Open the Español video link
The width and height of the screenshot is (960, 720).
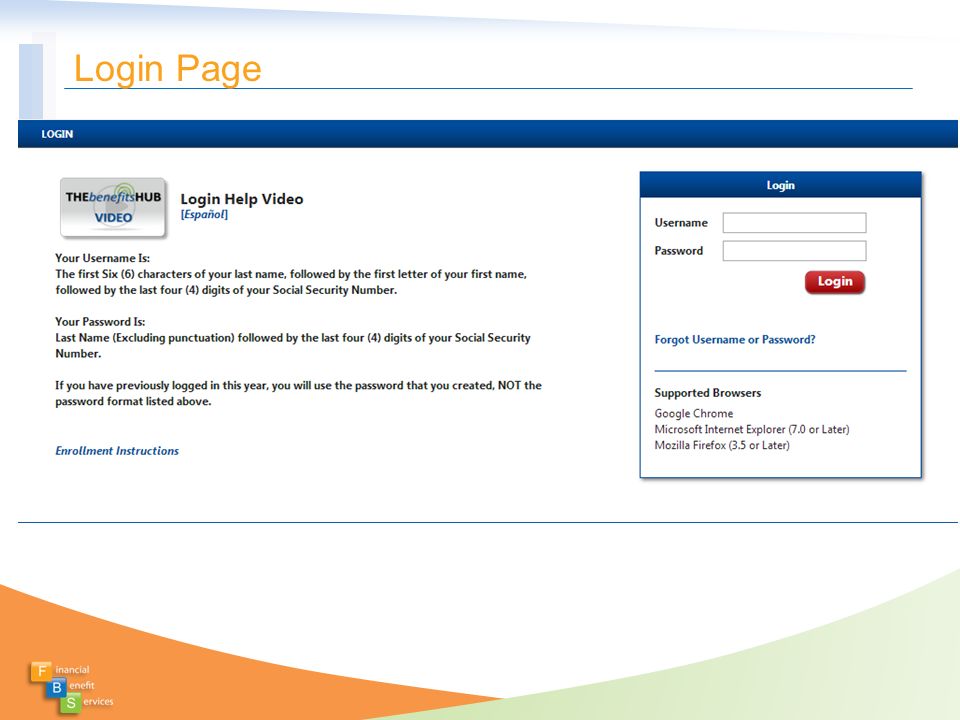(204, 214)
